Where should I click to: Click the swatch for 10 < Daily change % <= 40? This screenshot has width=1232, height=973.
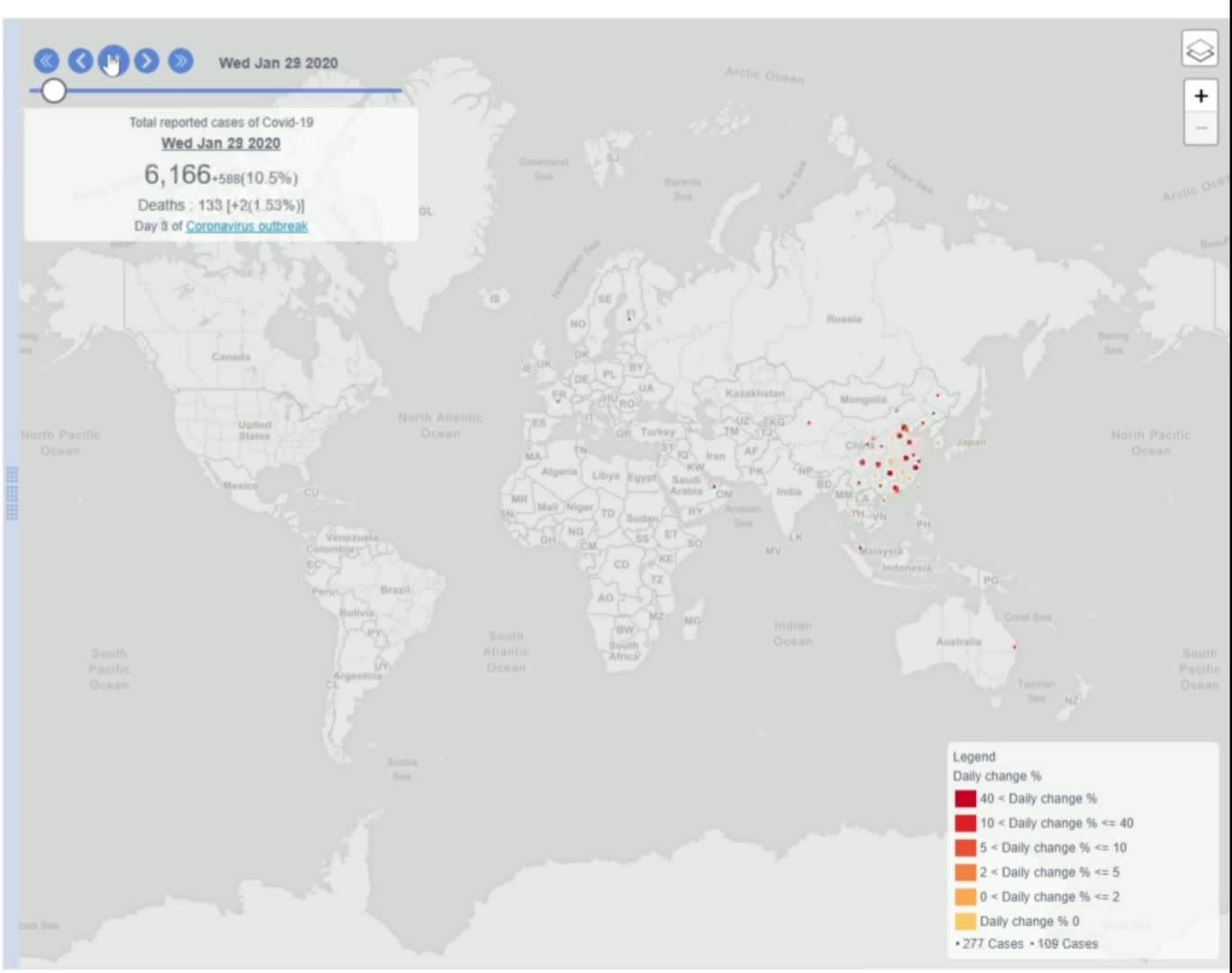click(x=965, y=823)
